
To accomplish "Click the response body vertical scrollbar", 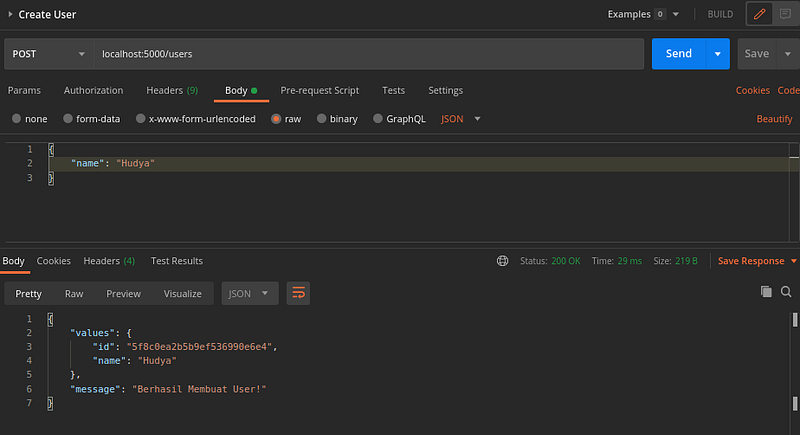I will point(795,362).
